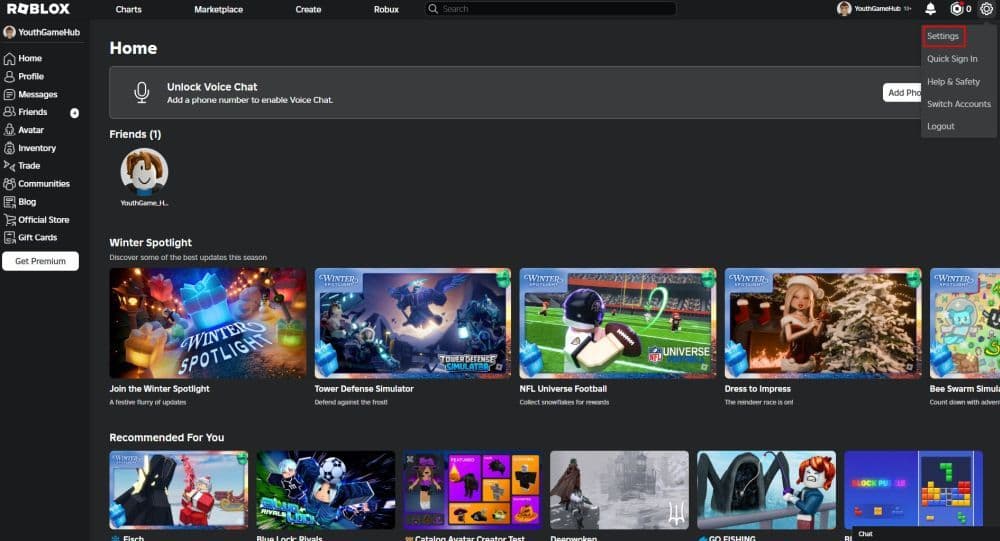The width and height of the screenshot is (1000, 541).
Task: Click the Official Store cart icon
Action: [10, 219]
